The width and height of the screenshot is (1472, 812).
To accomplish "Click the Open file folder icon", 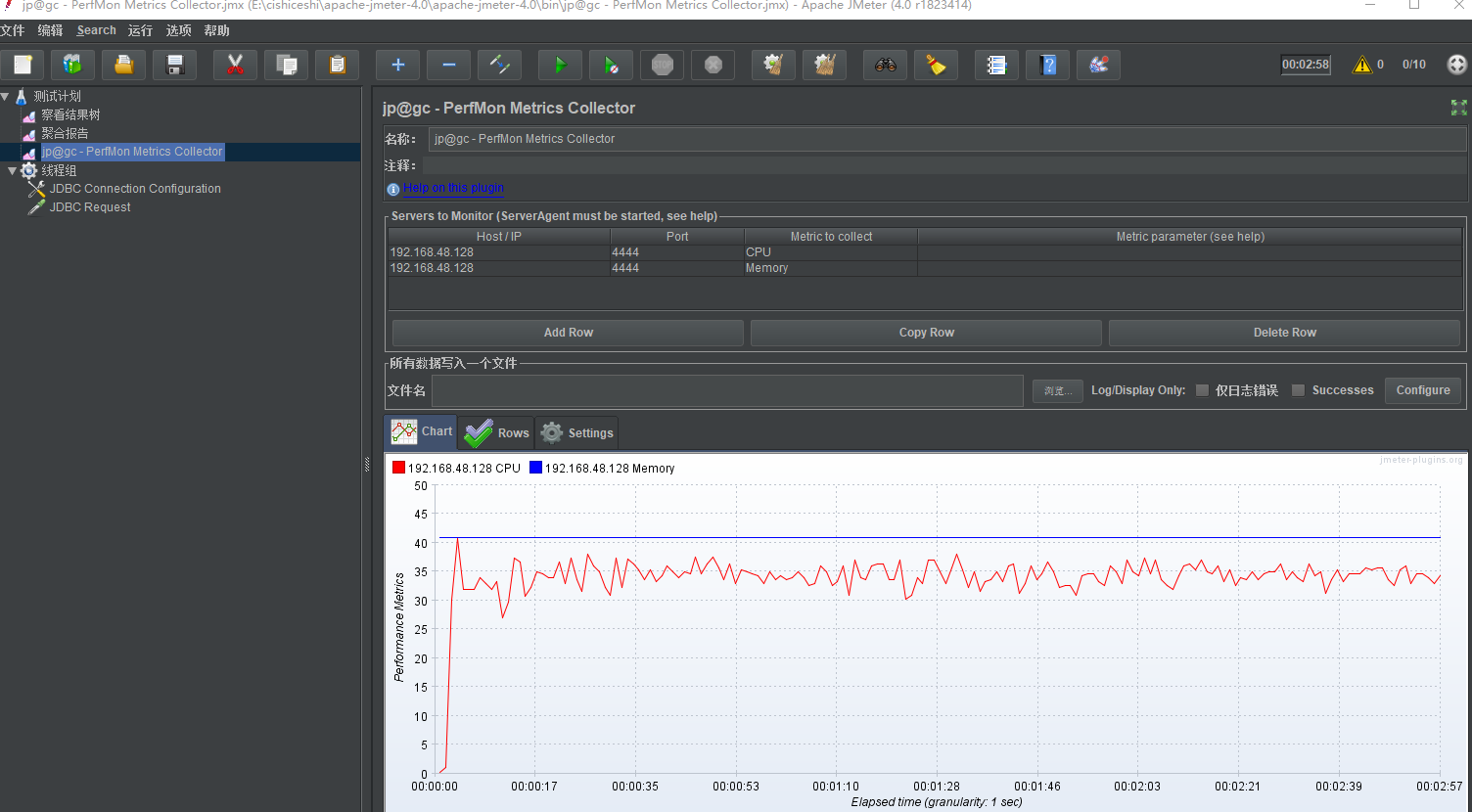I will [124, 65].
